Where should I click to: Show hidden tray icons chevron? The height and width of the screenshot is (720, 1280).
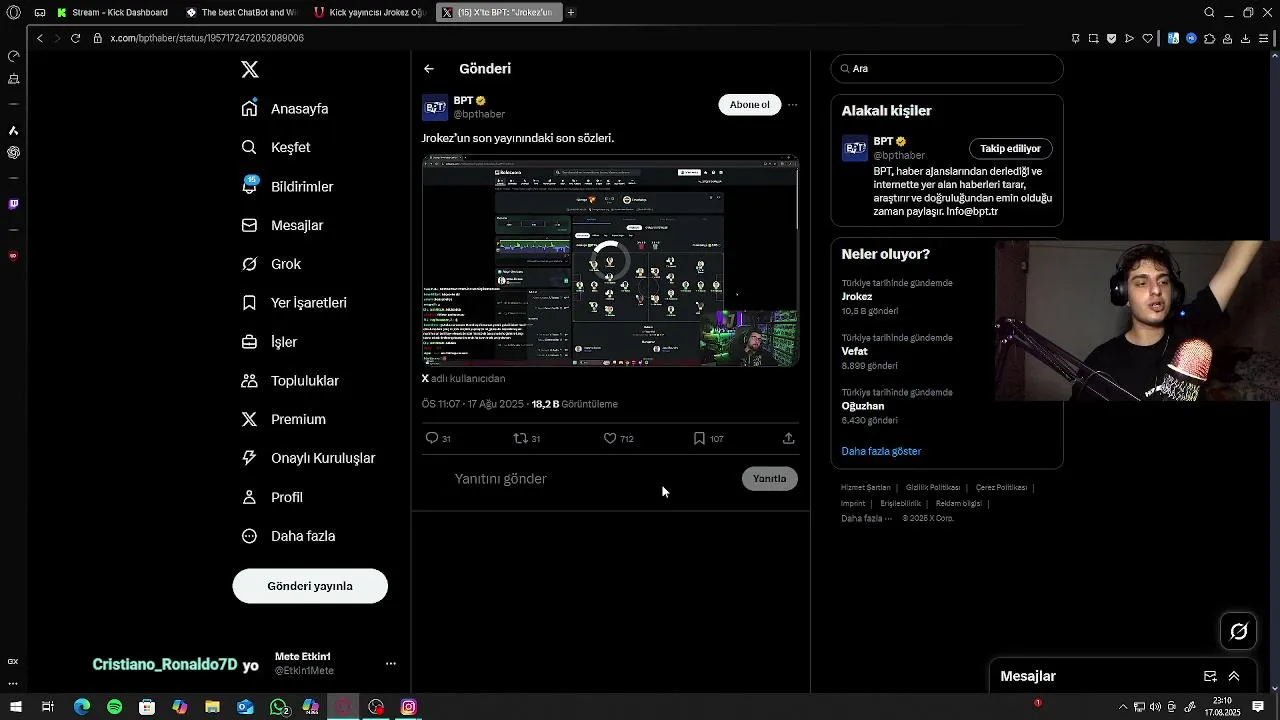(x=1123, y=707)
